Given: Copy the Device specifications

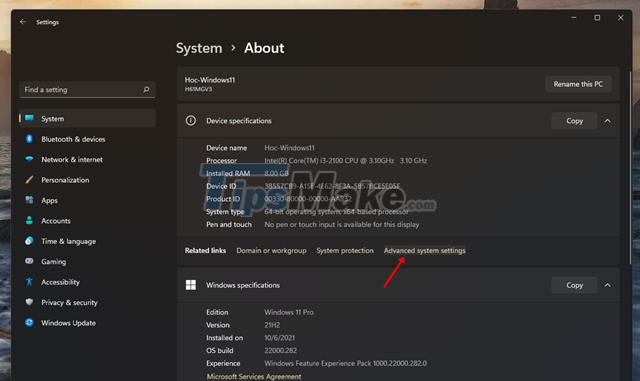Looking at the screenshot, I should [x=574, y=120].
